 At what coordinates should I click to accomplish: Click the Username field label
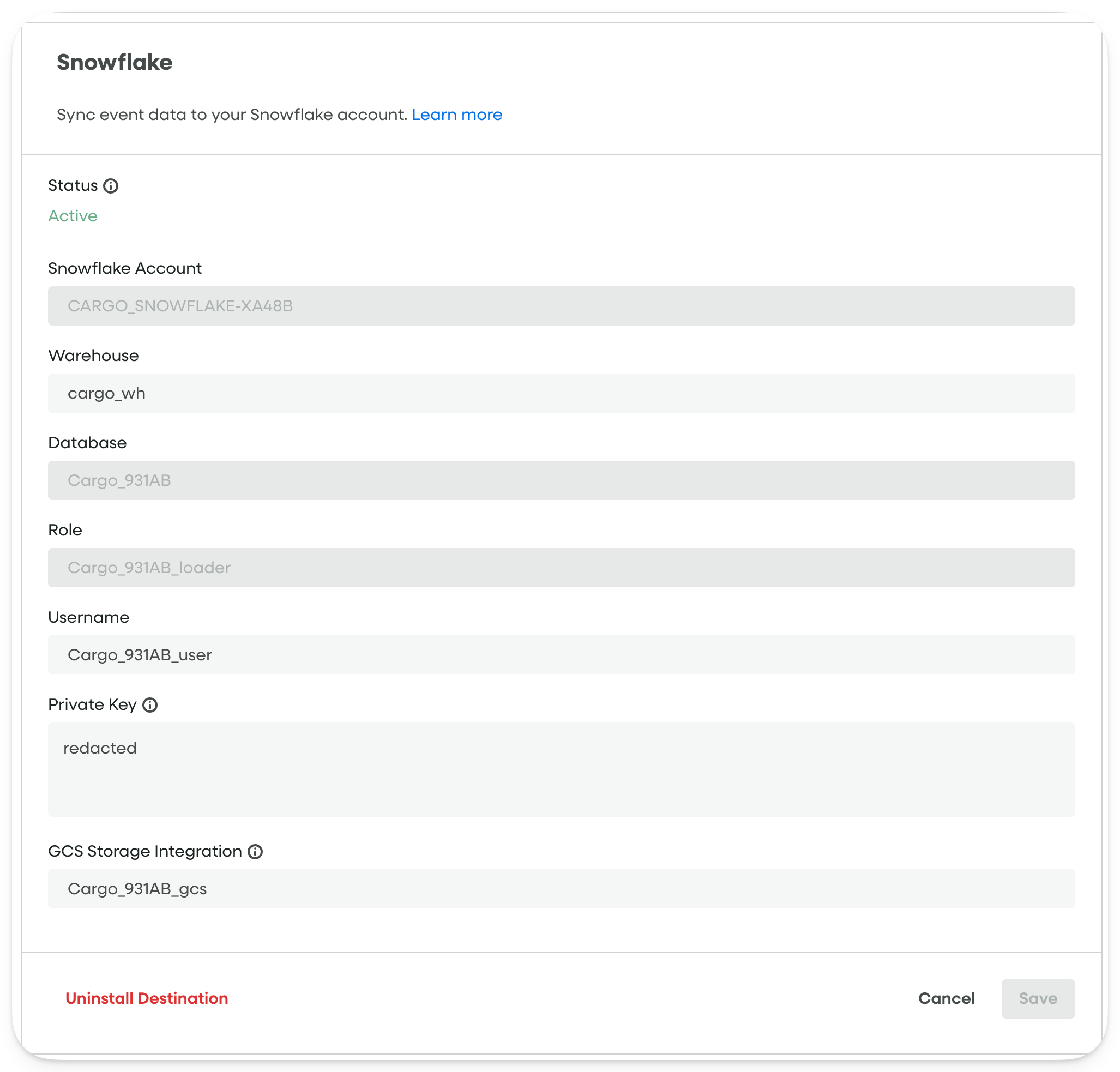pos(88,617)
